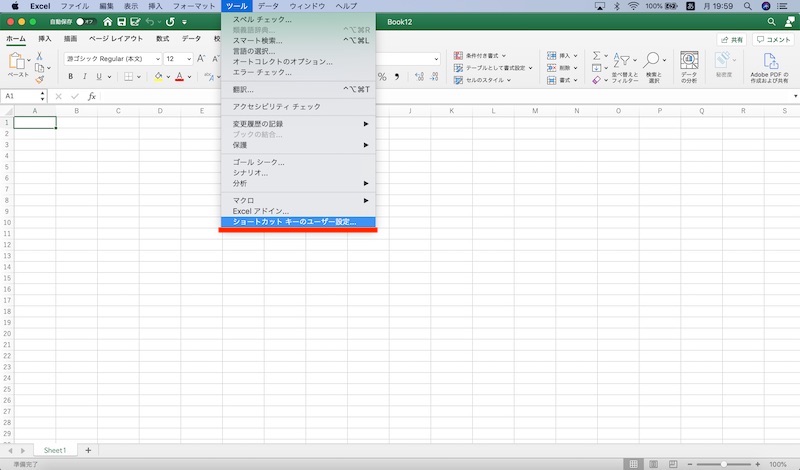Click the Cut scissors icon
Viewport: 800px width, 470px height.
point(39,56)
